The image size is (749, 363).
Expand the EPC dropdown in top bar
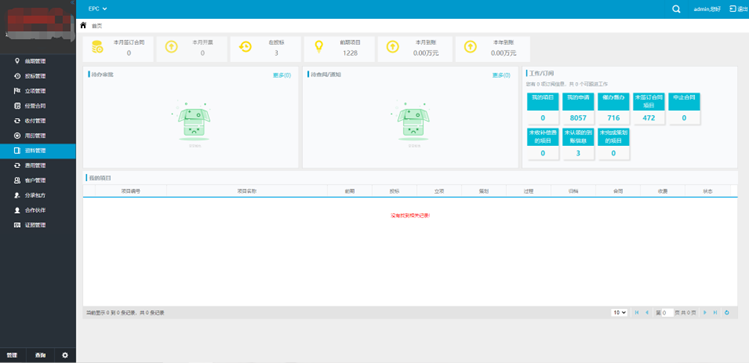pos(97,9)
